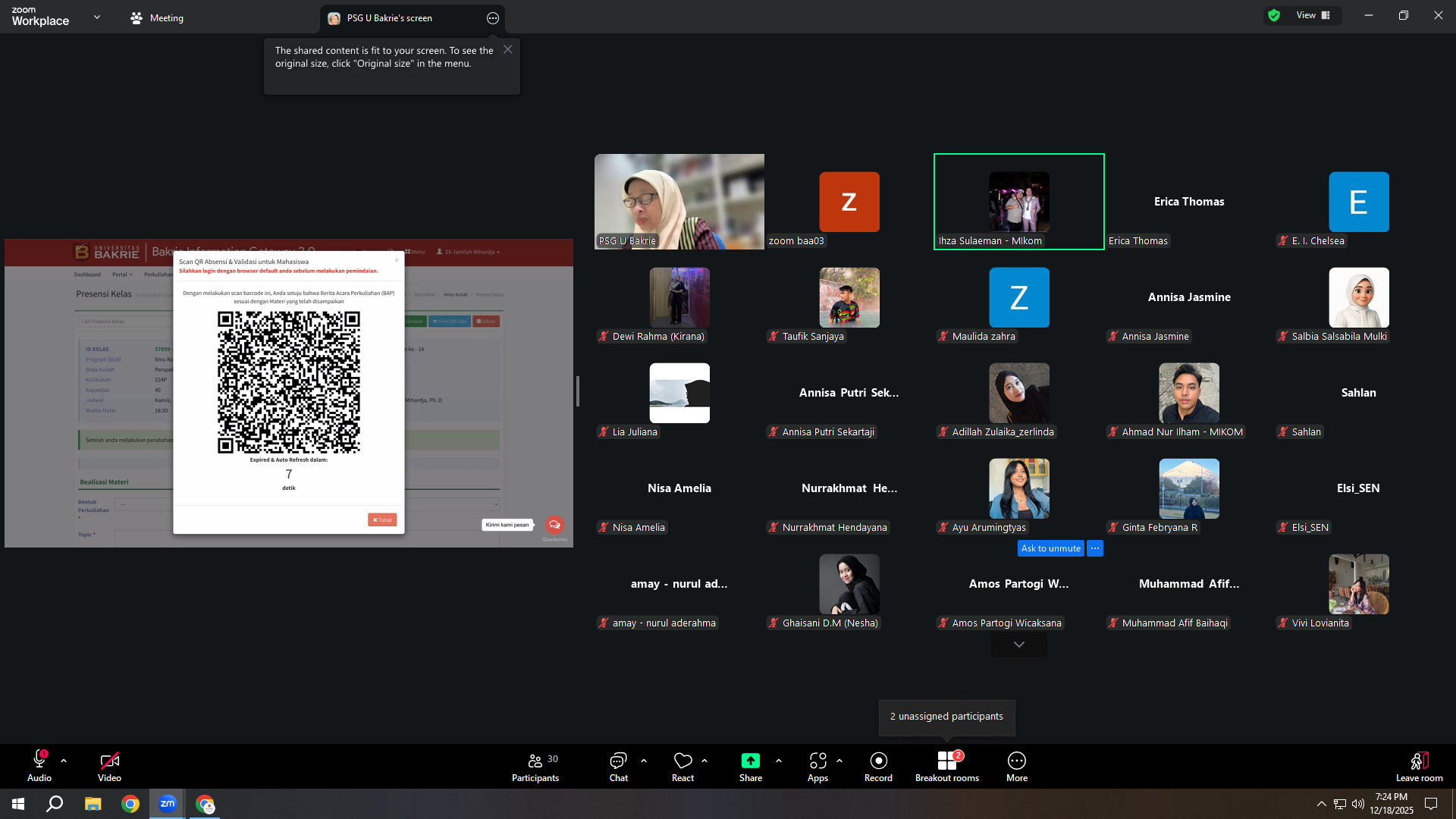
Task: Select Dewi Rahma (Kirana) participant tile
Action: pos(679,297)
